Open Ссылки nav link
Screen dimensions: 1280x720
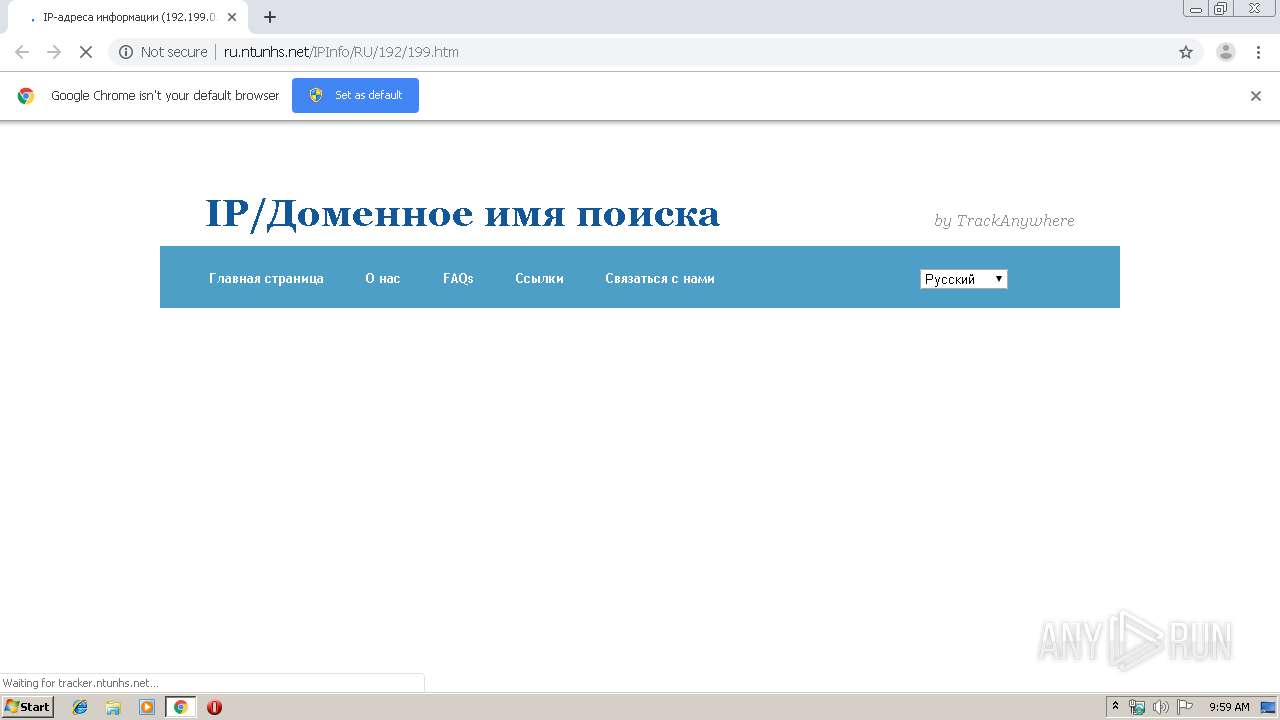tap(539, 278)
